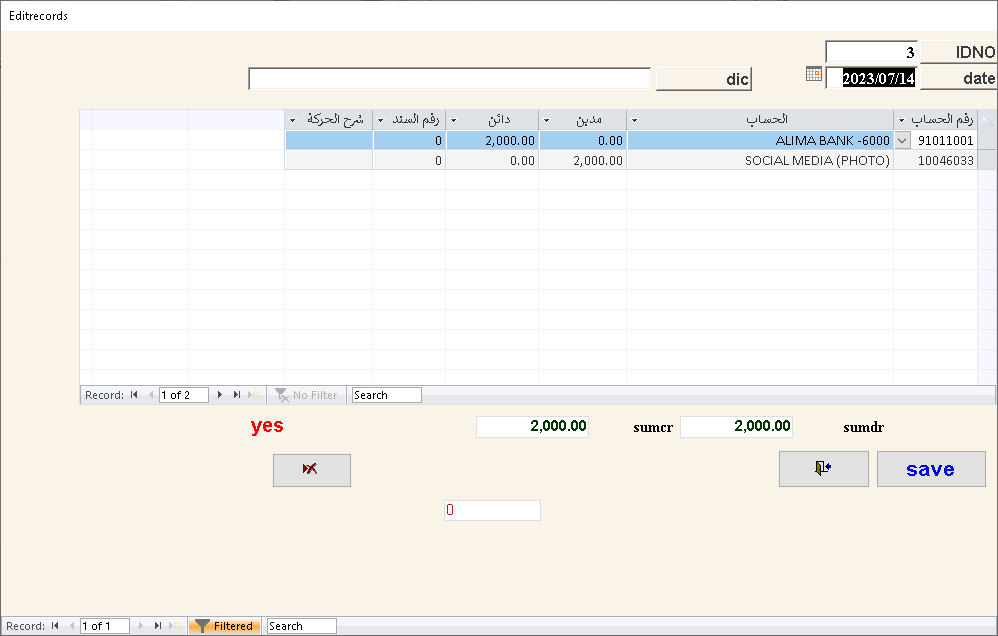The image size is (998, 636).
Task: Click debit cell 0.00 in ALIMA BANK row
Action: point(582,140)
